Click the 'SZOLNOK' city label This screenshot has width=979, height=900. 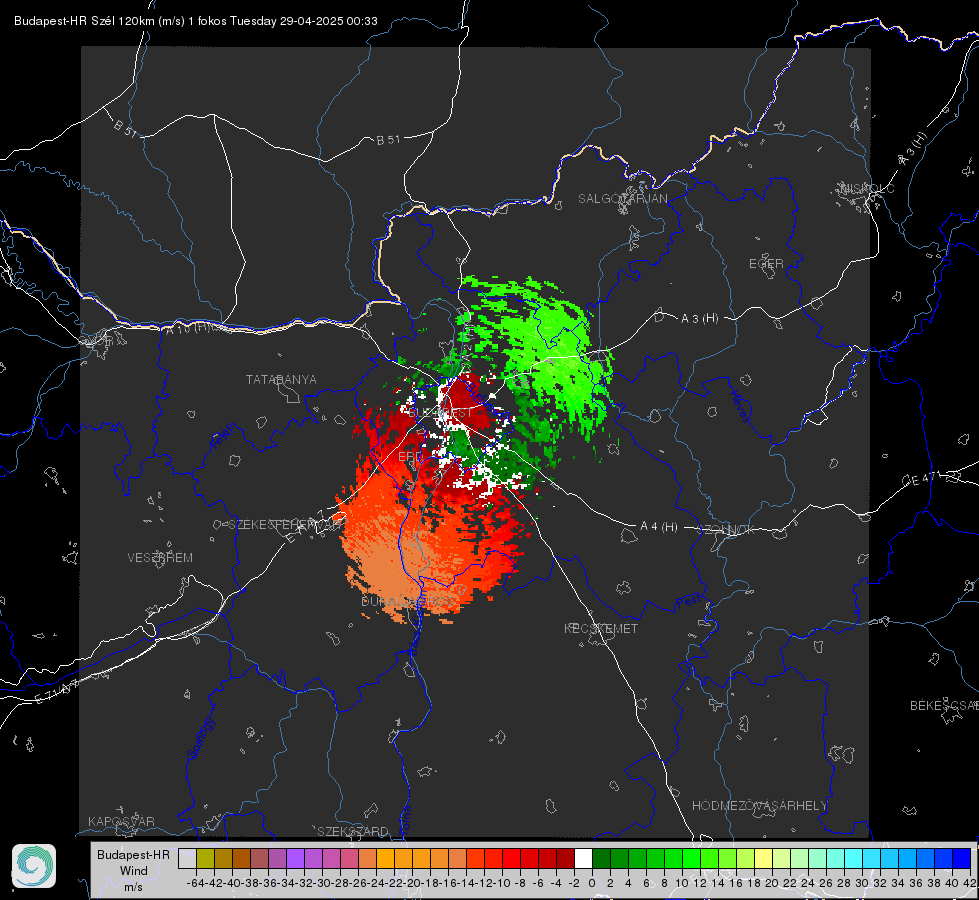tap(726, 530)
